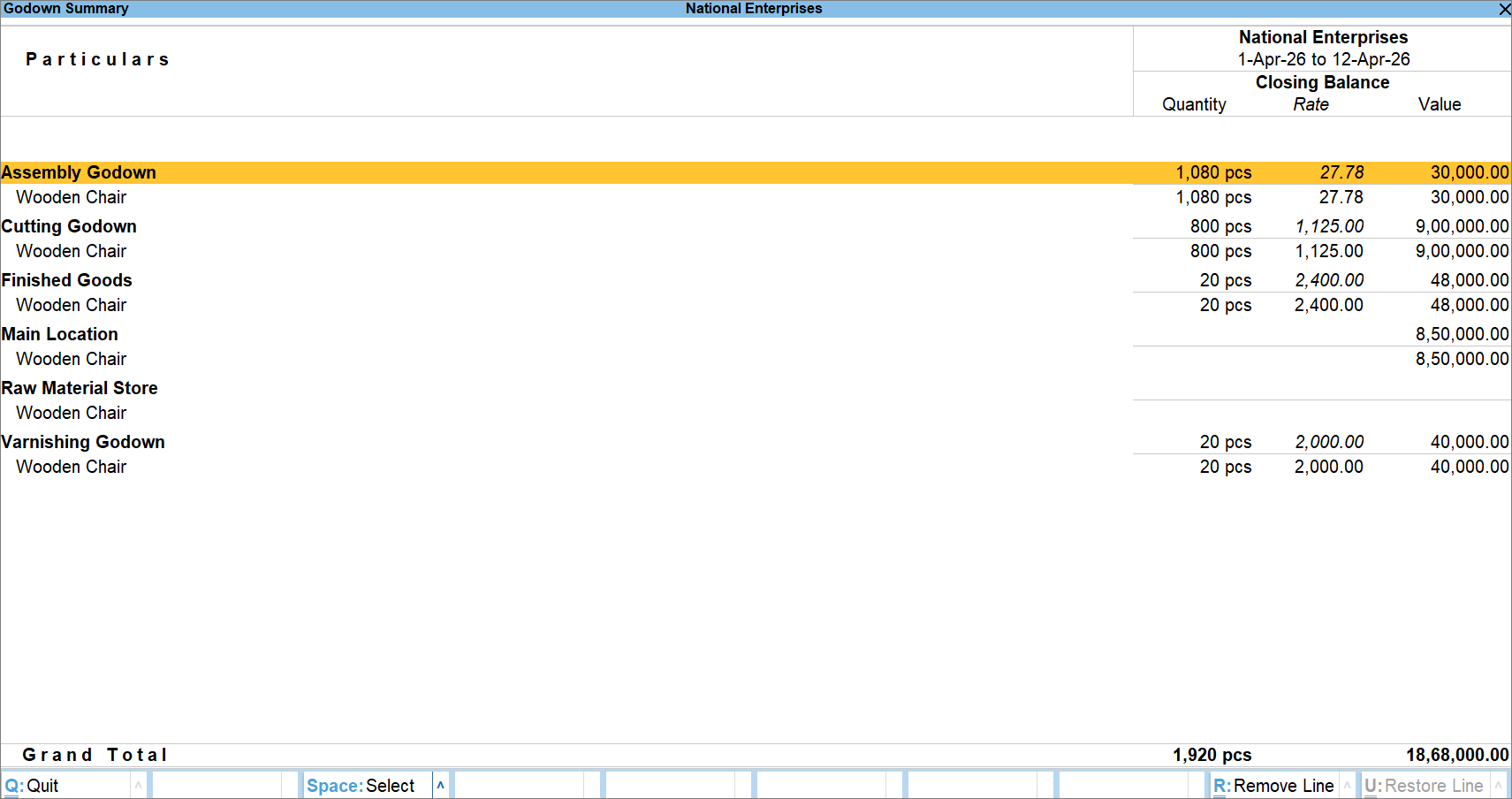Click the period 1-Apr-26 to 12-Apr-26

point(1323,59)
